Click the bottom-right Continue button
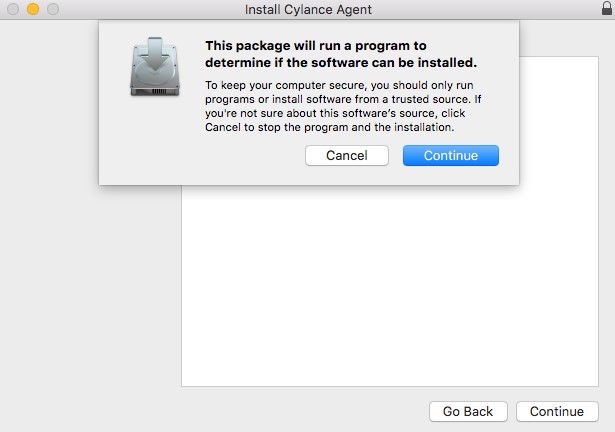615x432 pixels. coord(557,411)
